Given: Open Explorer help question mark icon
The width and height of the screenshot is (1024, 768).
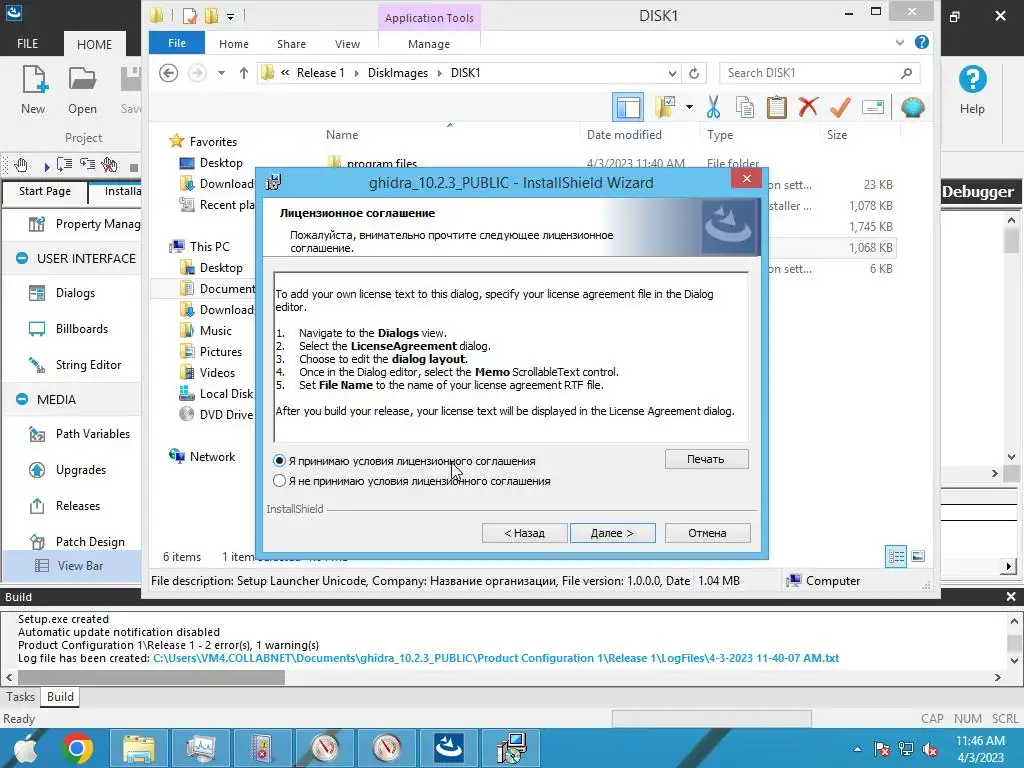Looking at the screenshot, I should pos(922,42).
